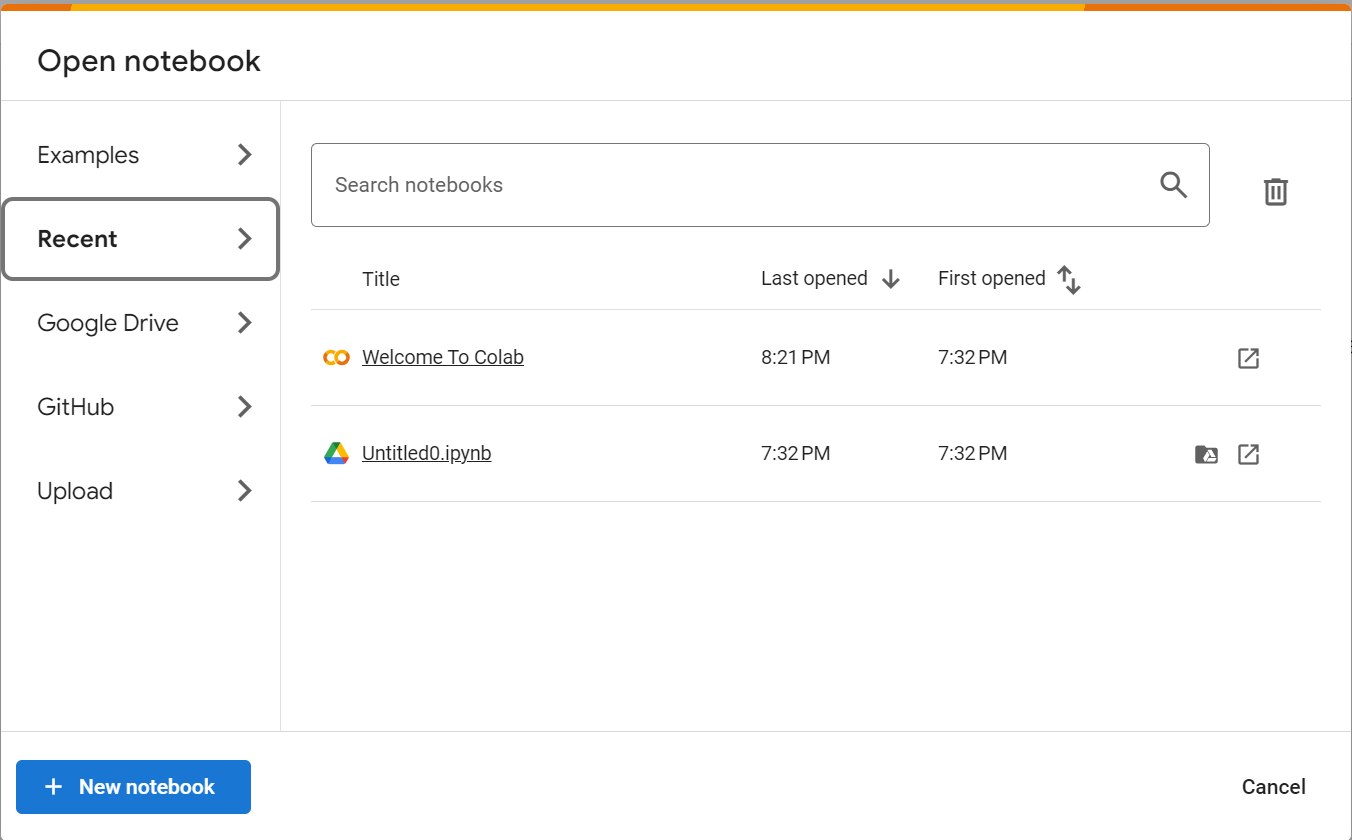The width and height of the screenshot is (1352, 840).
Task: Switch to the GitHub section
Action: 141,407
